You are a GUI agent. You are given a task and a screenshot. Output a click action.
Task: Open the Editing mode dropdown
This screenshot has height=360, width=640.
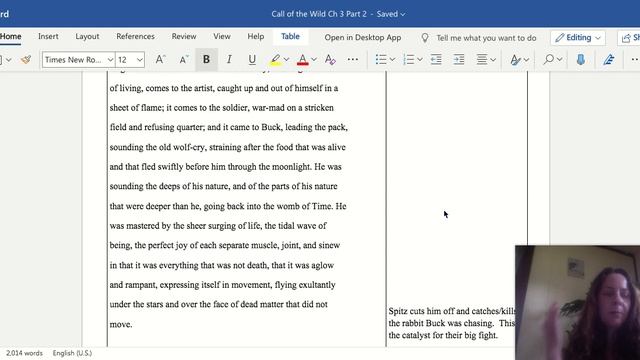(x=578, y=38)
